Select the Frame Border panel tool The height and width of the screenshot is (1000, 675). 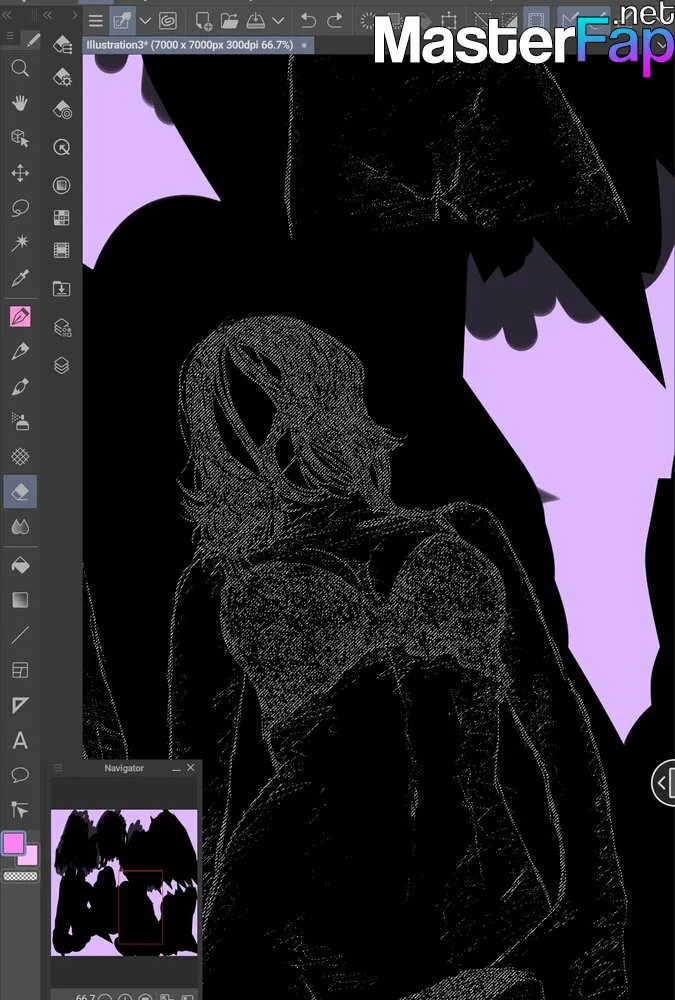pos(20,670)
